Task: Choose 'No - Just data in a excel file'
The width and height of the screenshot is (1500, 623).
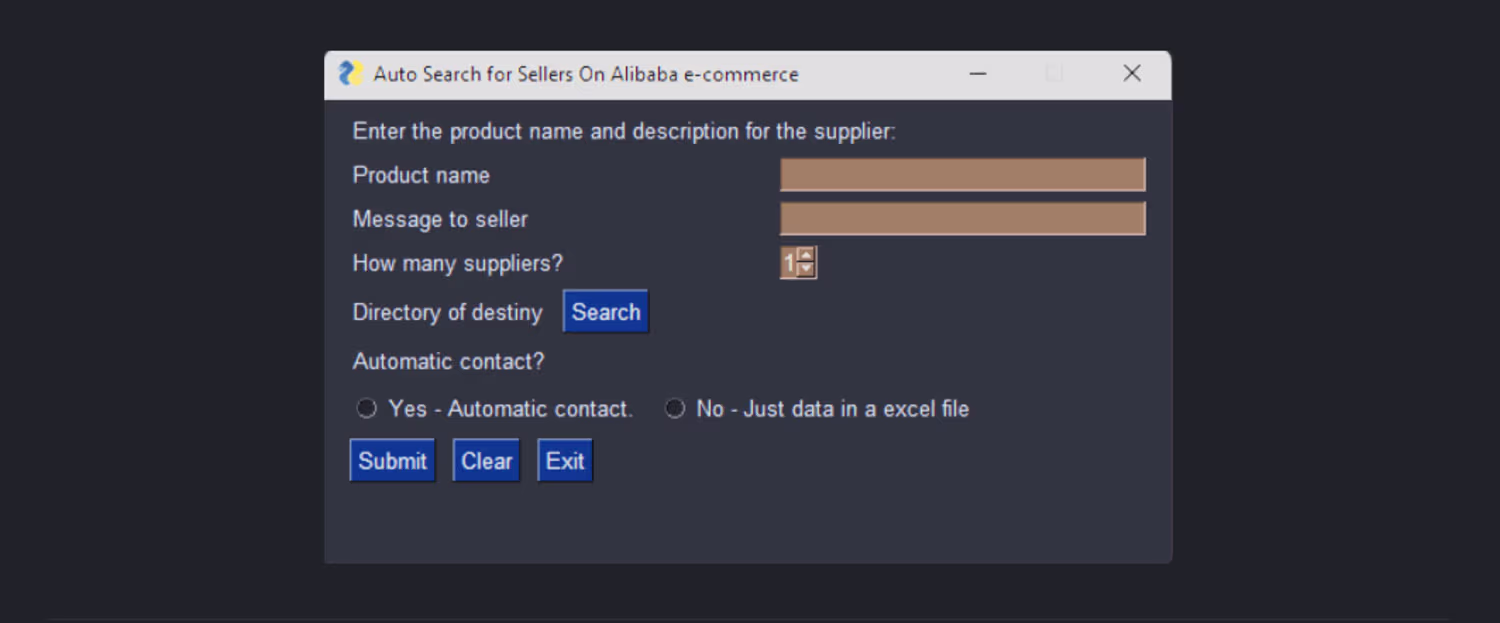Action: [676, 409]
